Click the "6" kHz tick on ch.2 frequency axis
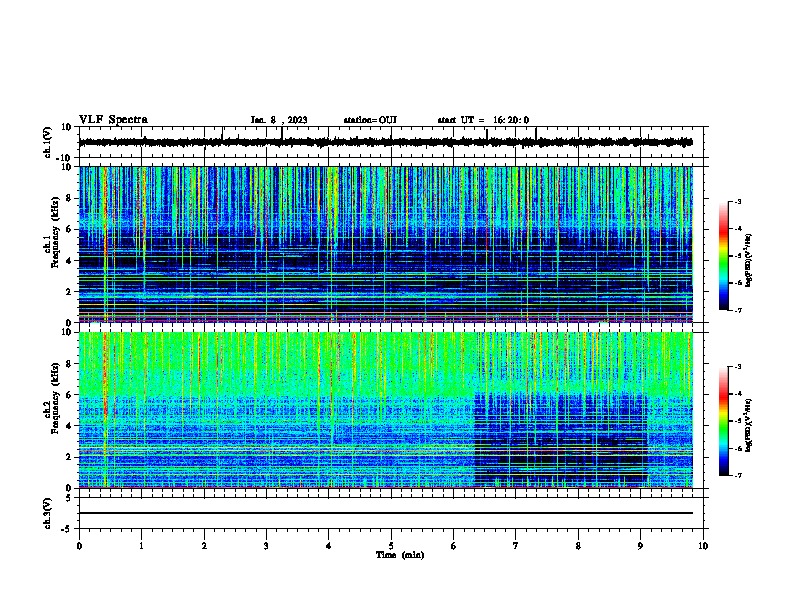792x612 pixels. coord(69,395)
